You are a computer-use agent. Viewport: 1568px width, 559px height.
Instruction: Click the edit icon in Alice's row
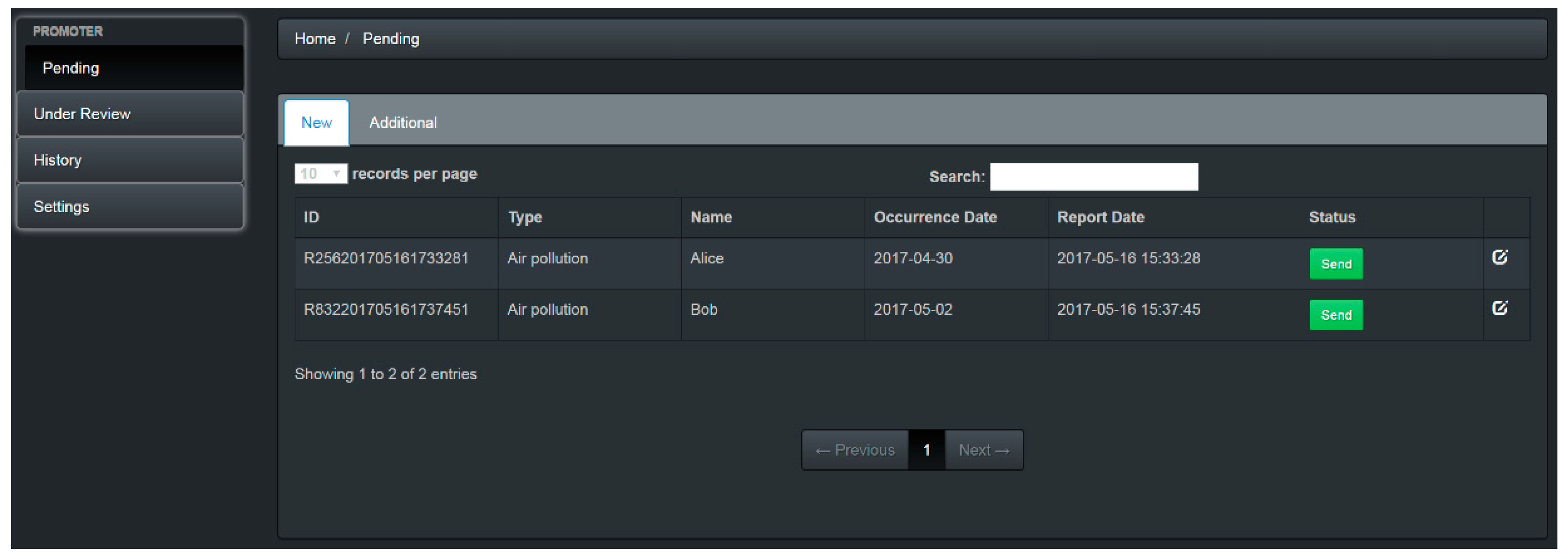1499,257
